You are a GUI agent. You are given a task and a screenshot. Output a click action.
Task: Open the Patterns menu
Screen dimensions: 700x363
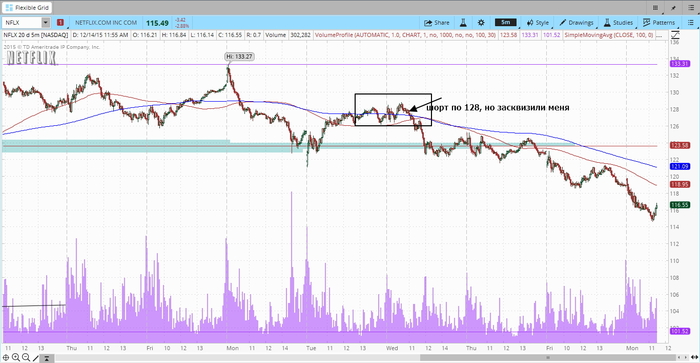click(659, 22)
